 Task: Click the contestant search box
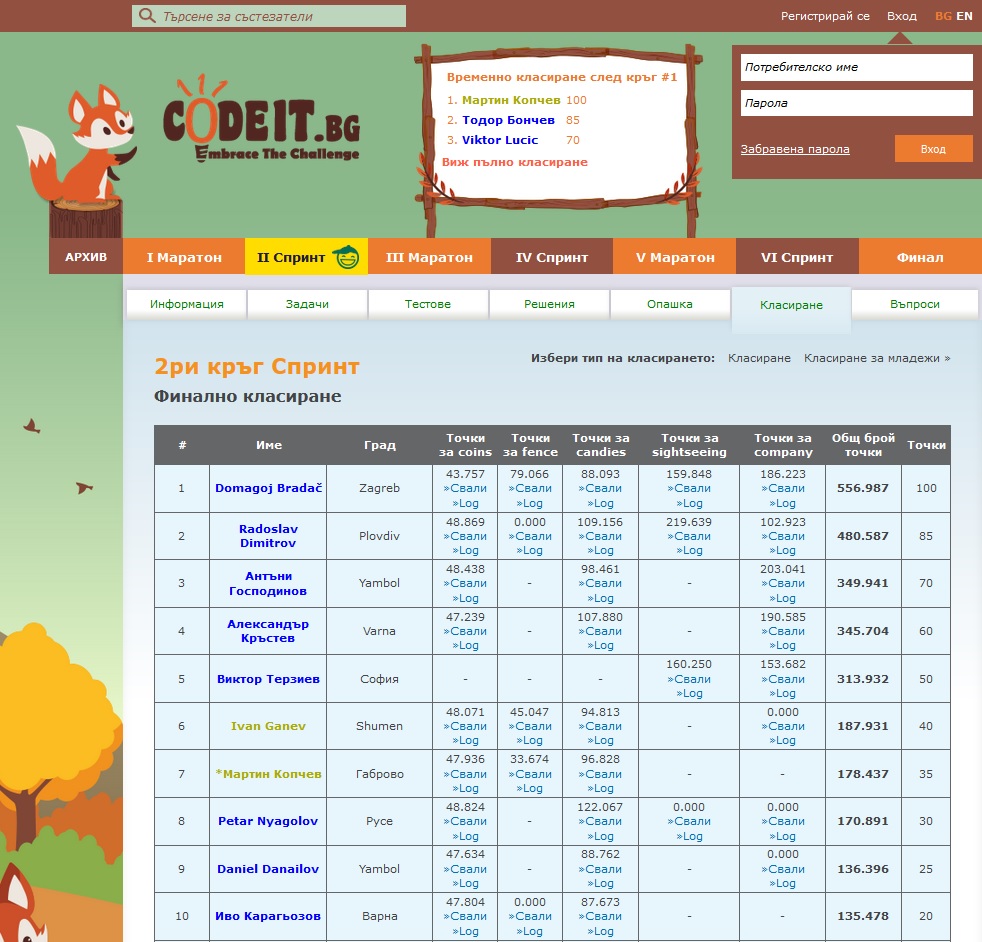269,16
